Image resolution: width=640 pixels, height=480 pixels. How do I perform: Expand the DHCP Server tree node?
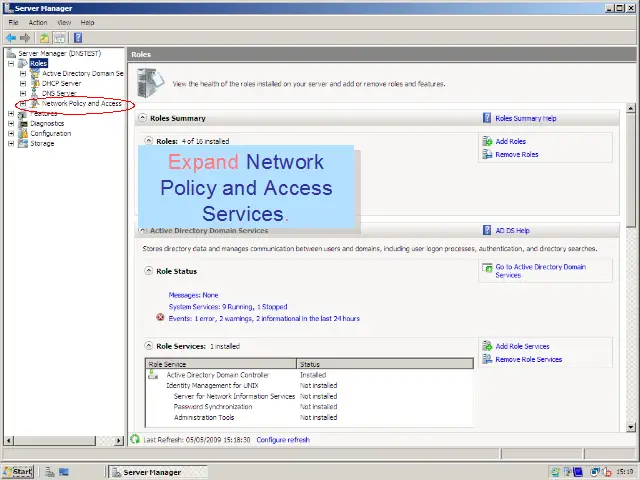[23, 83]
